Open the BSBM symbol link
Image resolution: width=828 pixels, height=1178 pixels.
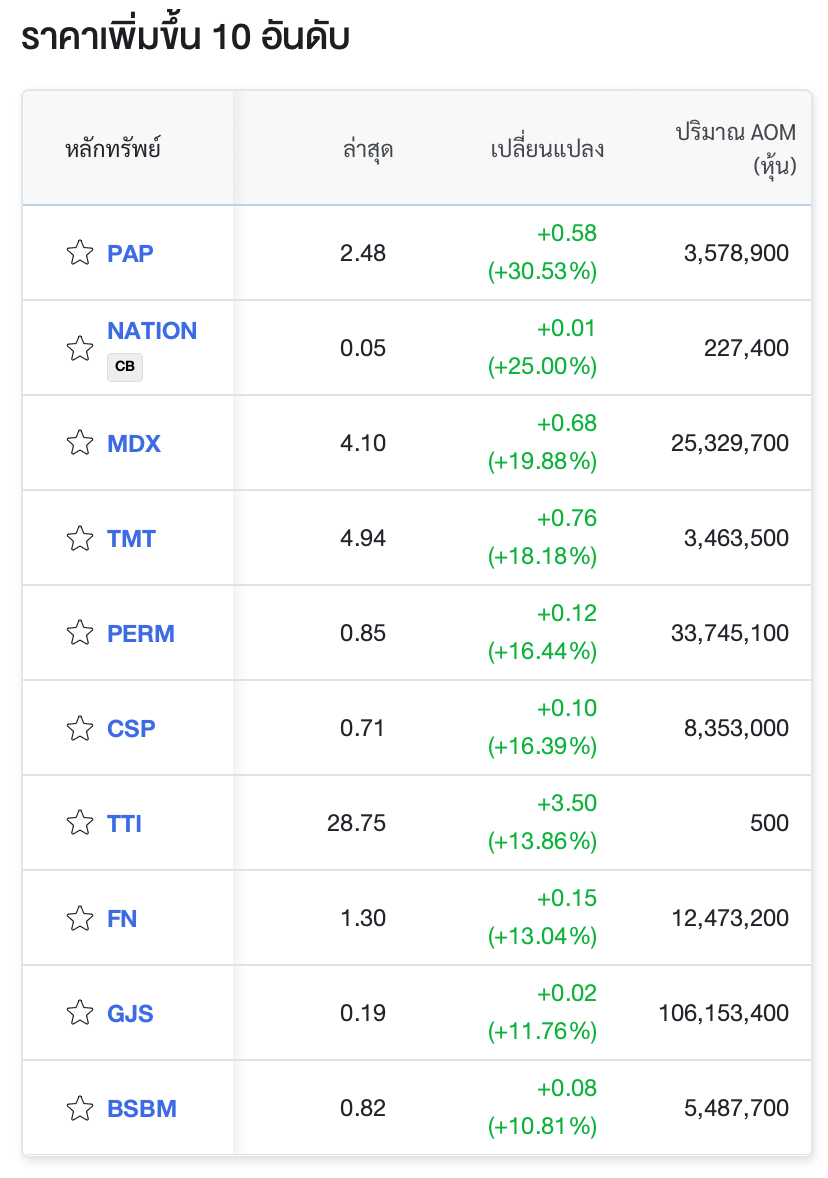click(142, 1109)
